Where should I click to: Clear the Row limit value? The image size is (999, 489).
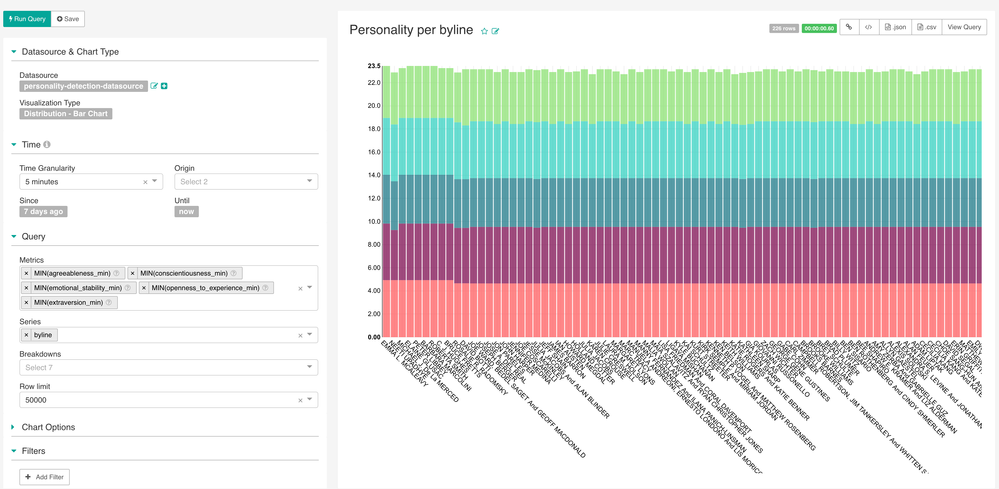pyautogui.click(x=300, y=400)
